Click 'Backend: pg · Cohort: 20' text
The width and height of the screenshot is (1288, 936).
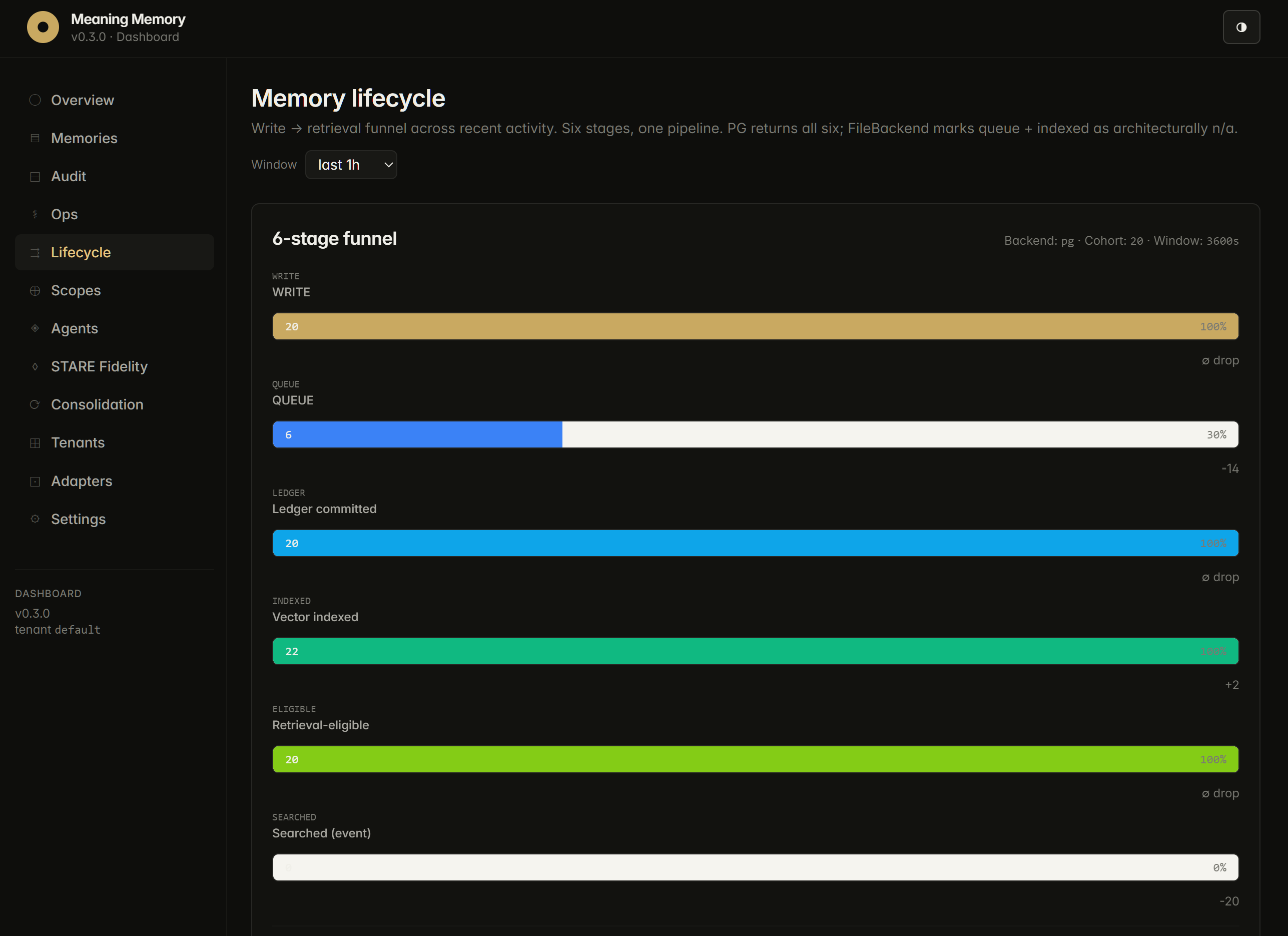point(1073,241)
